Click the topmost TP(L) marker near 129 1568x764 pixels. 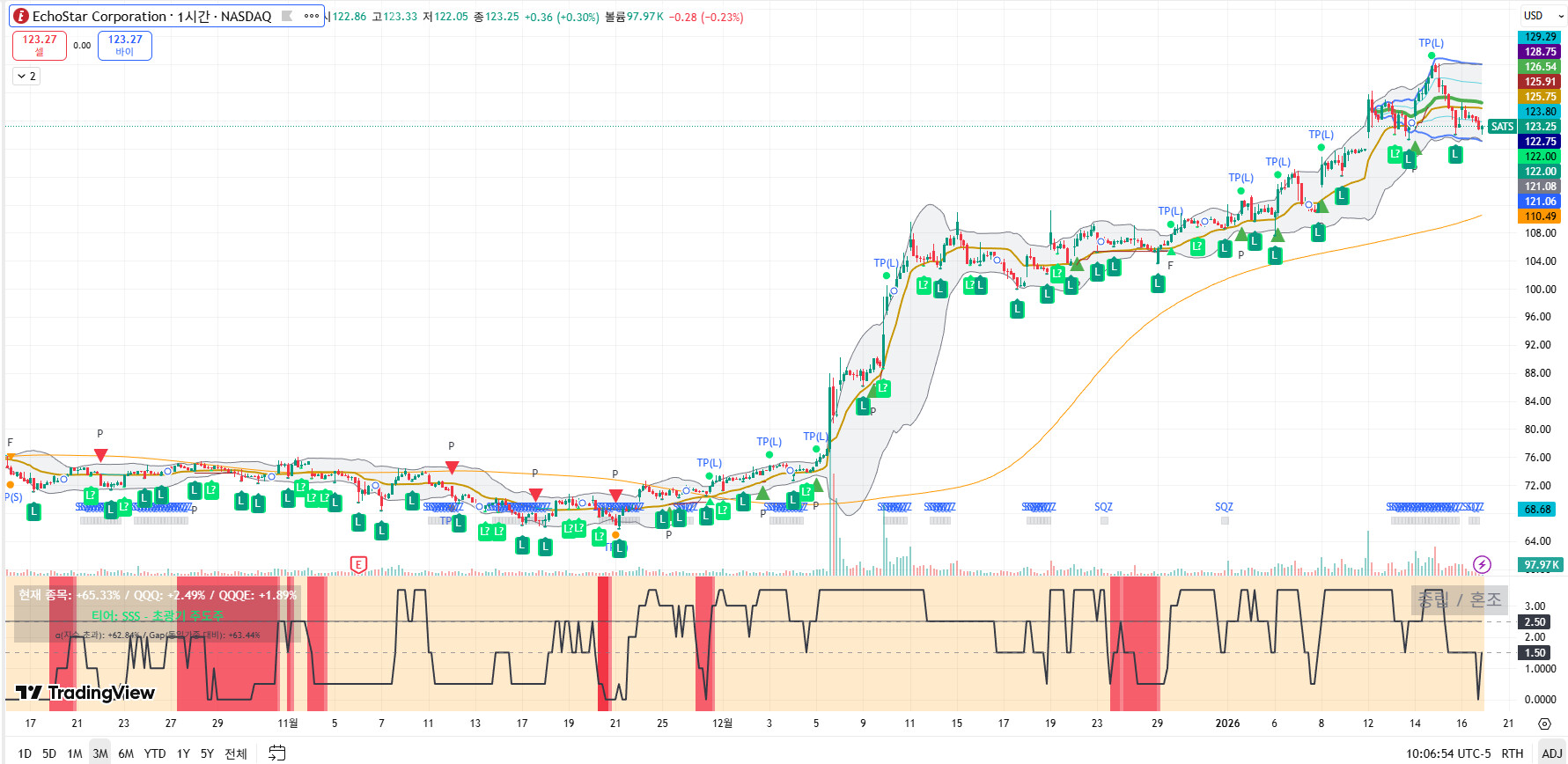click(1431, 43)
